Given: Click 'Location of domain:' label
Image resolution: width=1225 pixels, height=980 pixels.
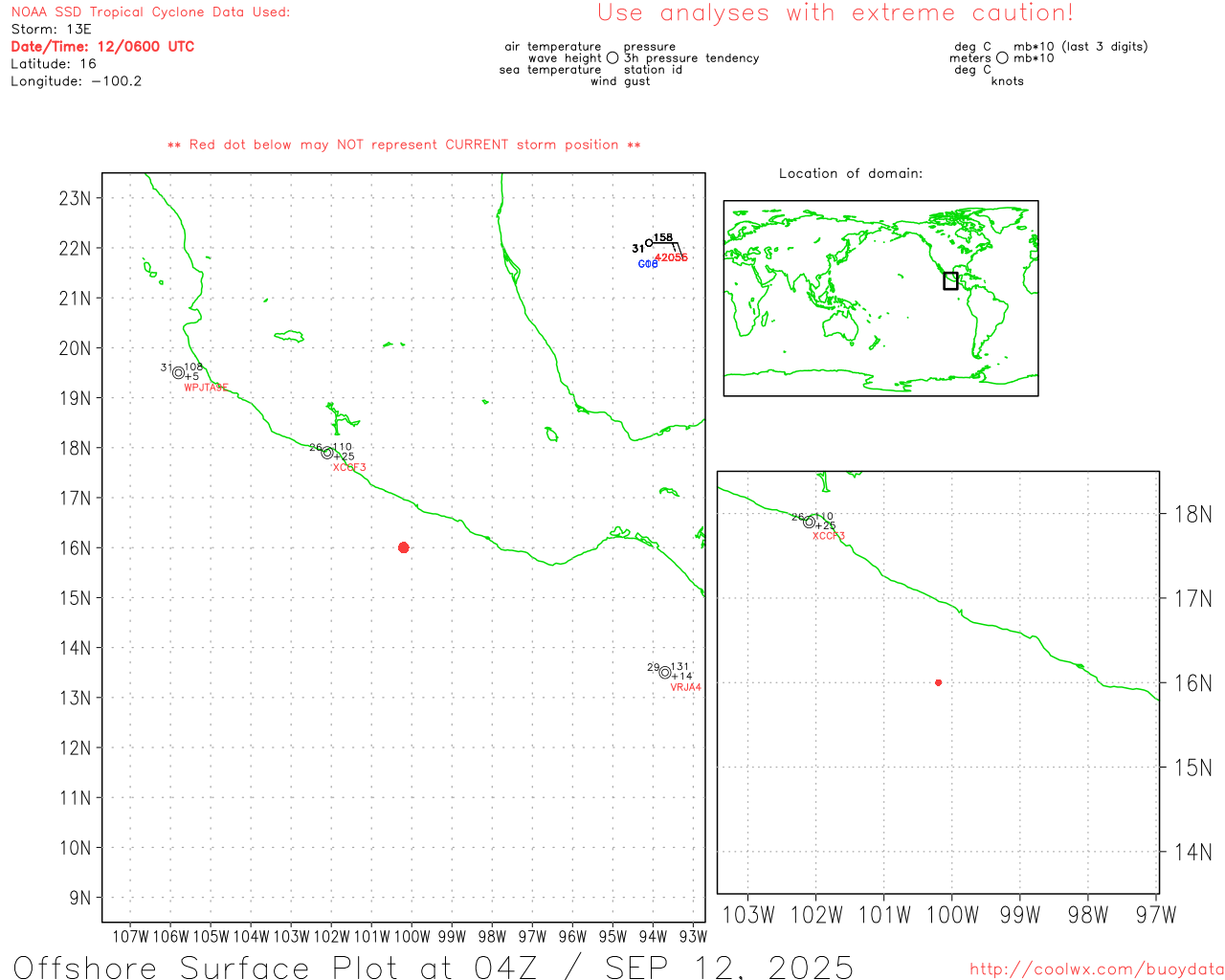Looking at the screenshot, I should click(x=851, y=173).
